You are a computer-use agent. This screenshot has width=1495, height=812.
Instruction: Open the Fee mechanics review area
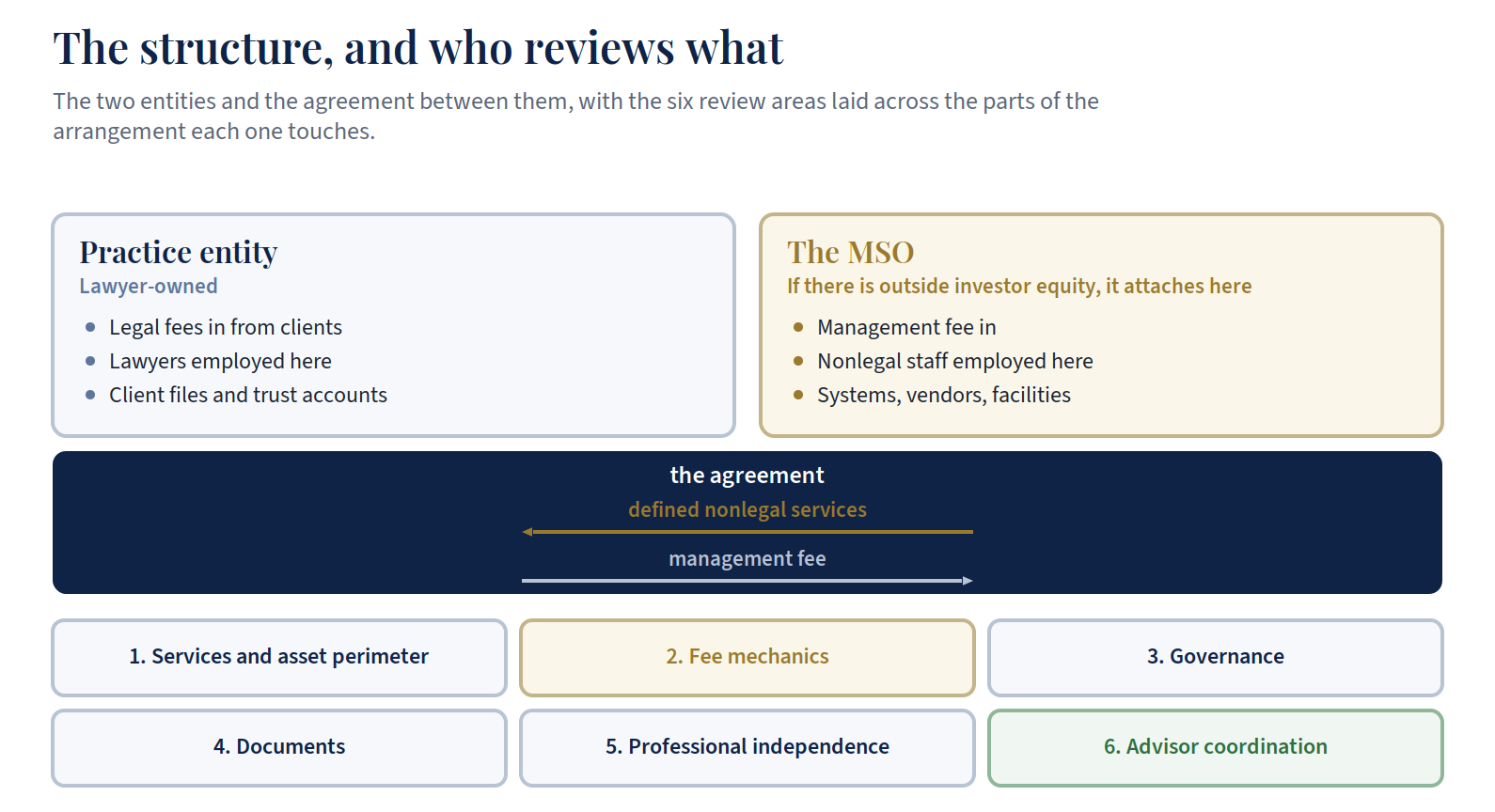pos(747,657)
